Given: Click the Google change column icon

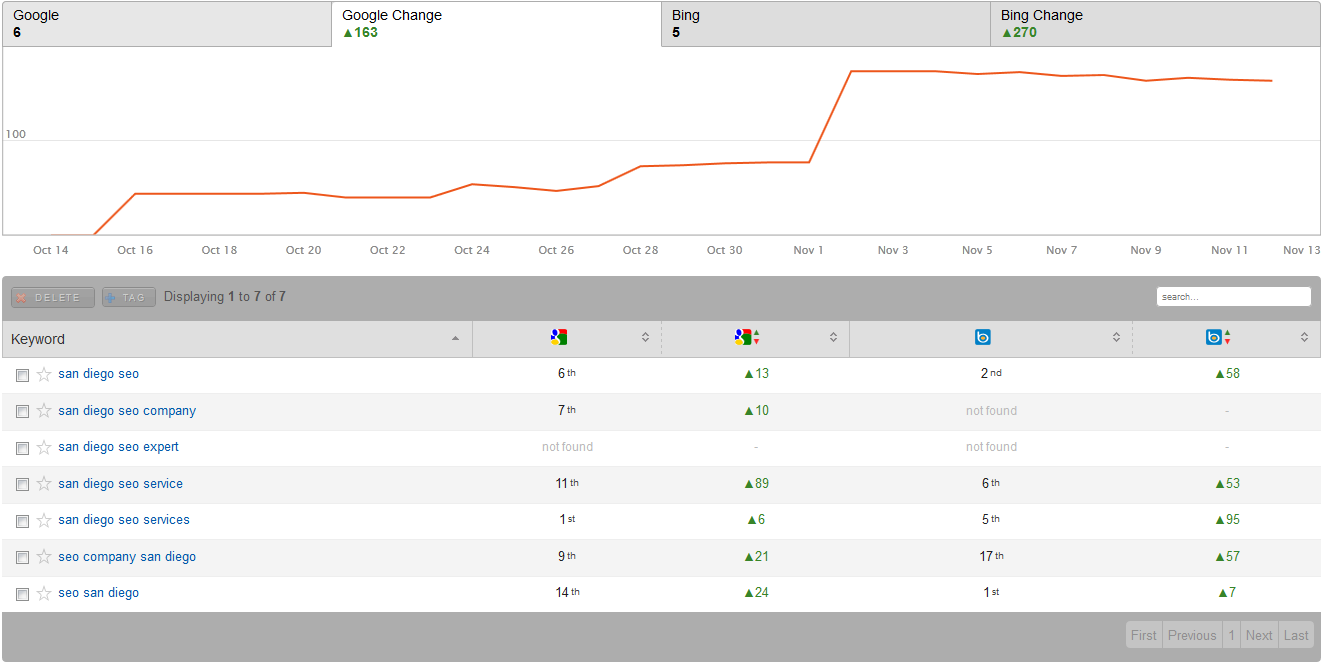Looking at the screenshot, I should 746,338.
